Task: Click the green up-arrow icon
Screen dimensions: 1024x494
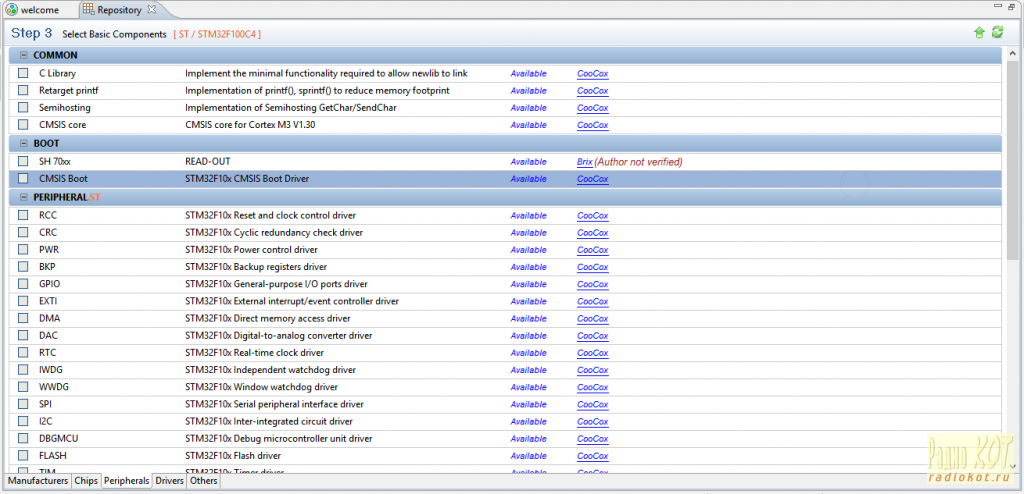Action: click(x=979, y=33)
